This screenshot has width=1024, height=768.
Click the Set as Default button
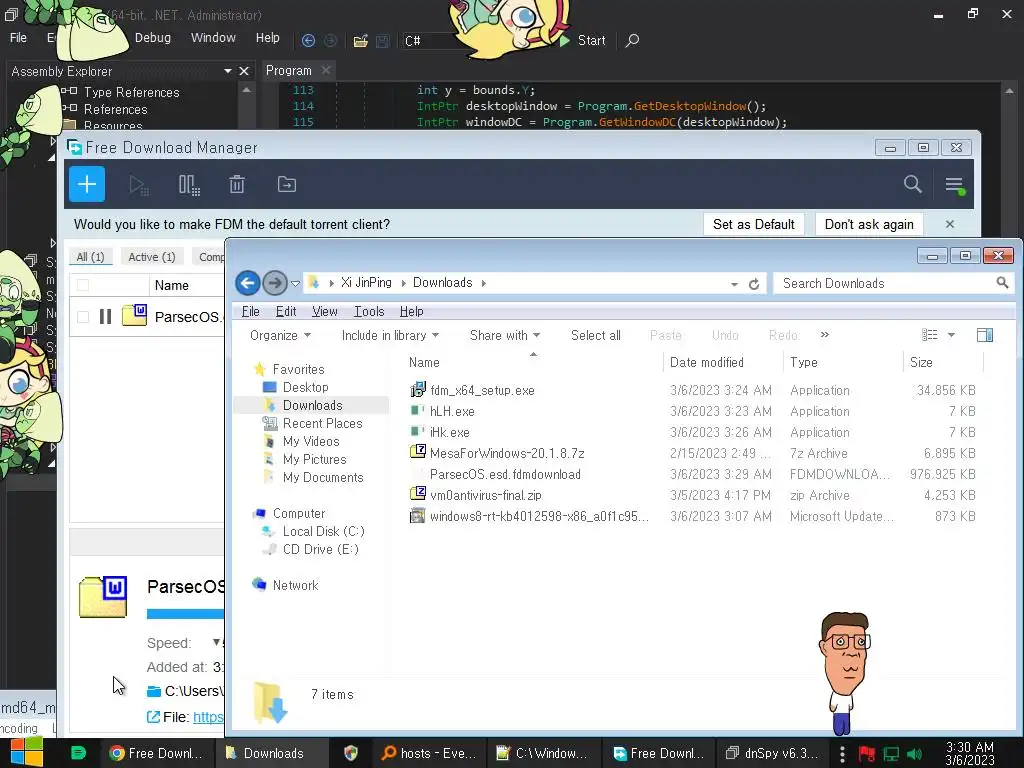(x=754, y=224)
